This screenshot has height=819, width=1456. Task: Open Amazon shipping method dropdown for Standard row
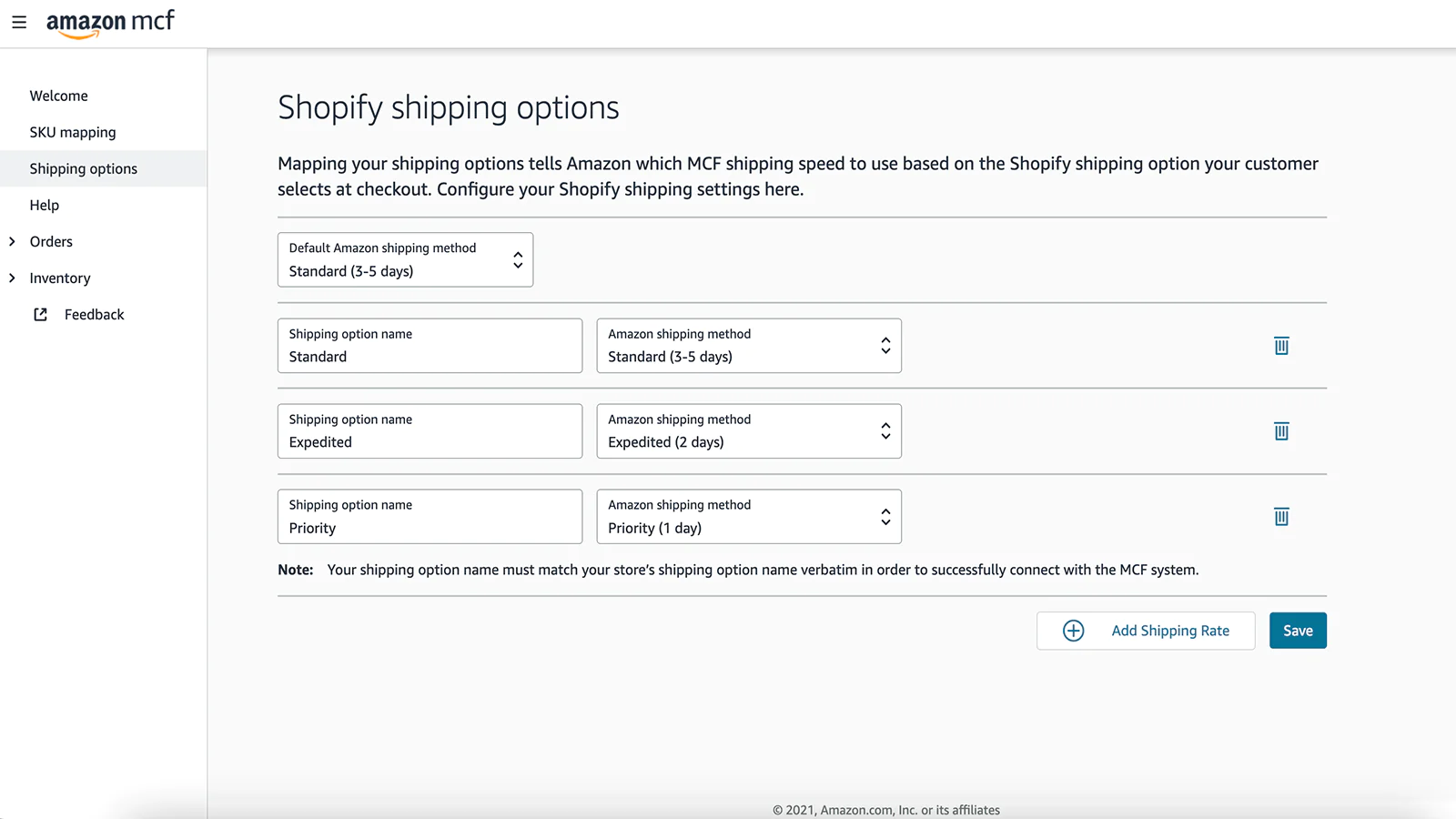coord(749,346)
